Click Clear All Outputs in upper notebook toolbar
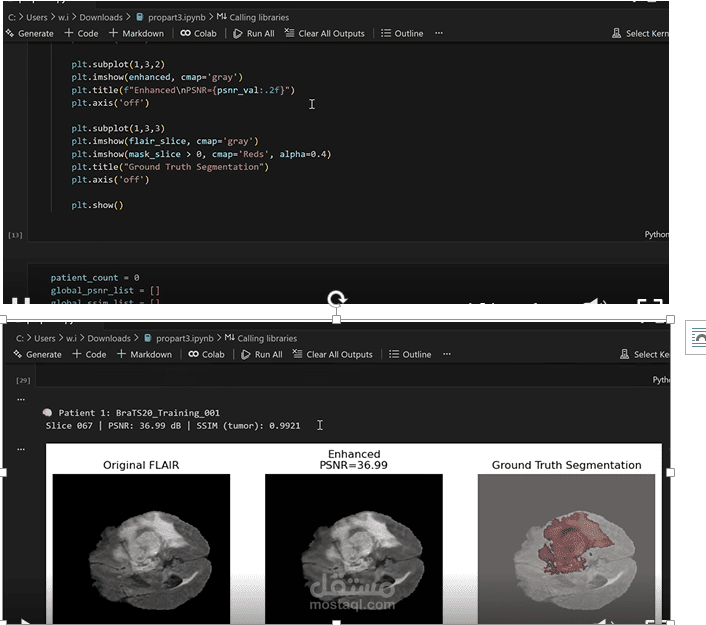706x625 pixels. pos(325,33)
